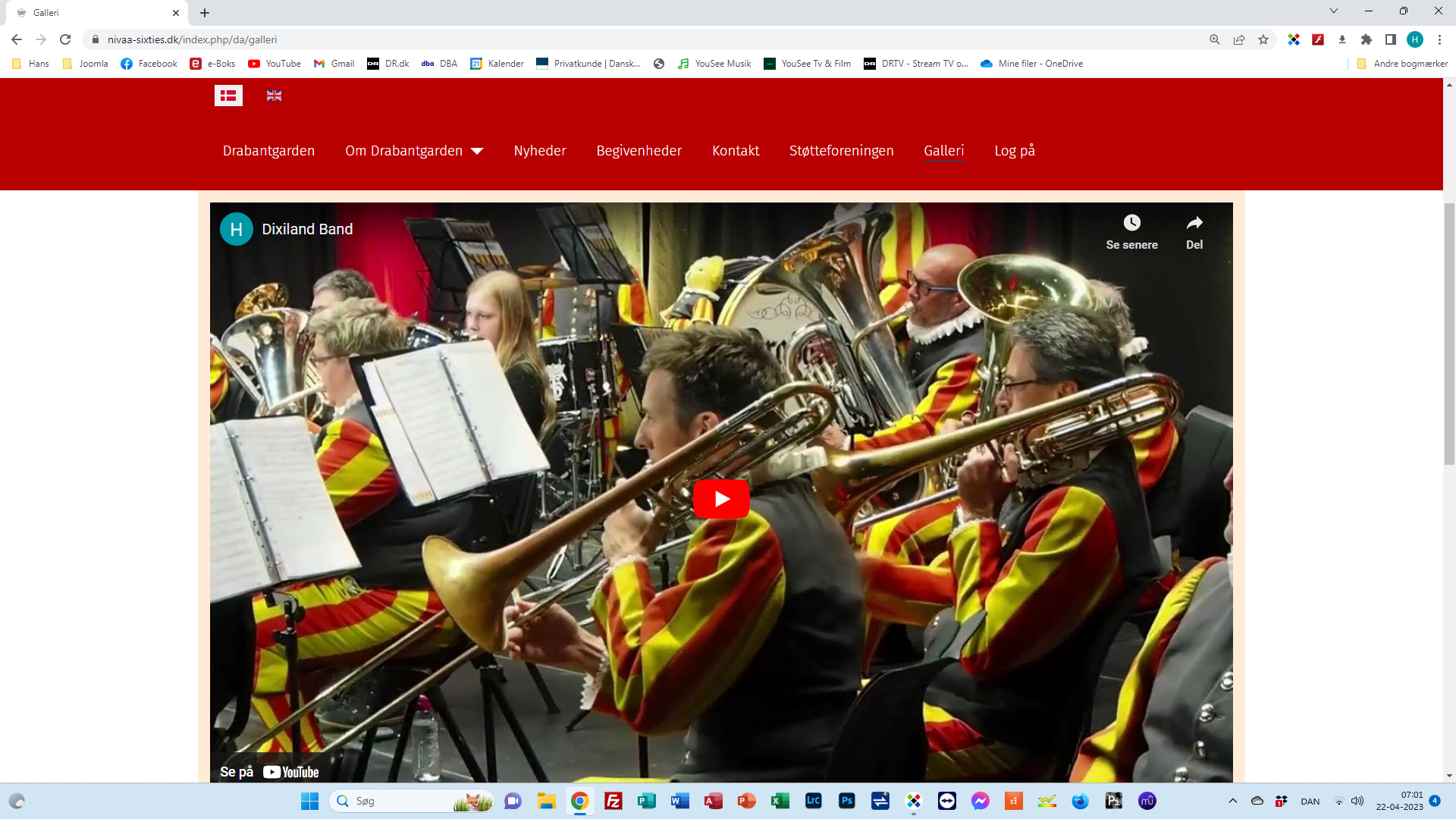This screenshot has height=819, width=1456.
Task: Open the Gmail bookmark
Action: click(x=334, y=64)
